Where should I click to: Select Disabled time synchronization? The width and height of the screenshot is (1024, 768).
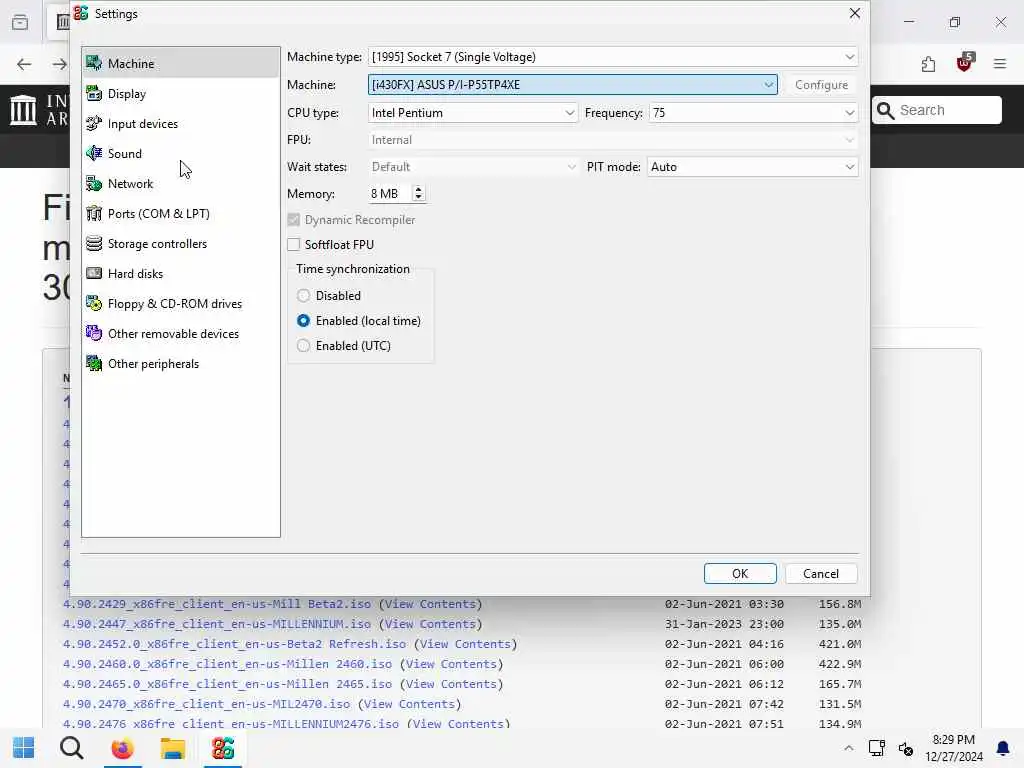tap(303, 296)
